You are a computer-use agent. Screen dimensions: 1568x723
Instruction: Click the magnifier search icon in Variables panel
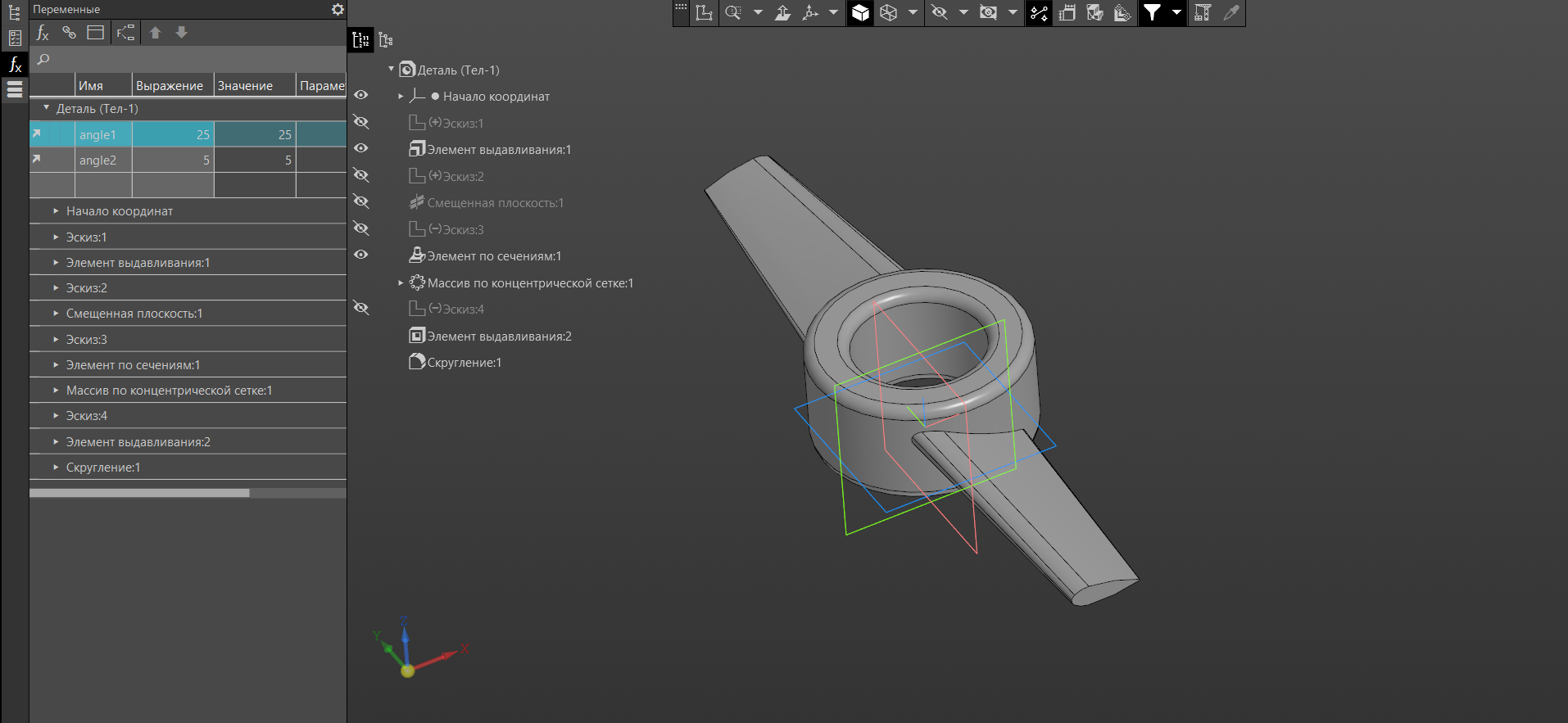43,59
